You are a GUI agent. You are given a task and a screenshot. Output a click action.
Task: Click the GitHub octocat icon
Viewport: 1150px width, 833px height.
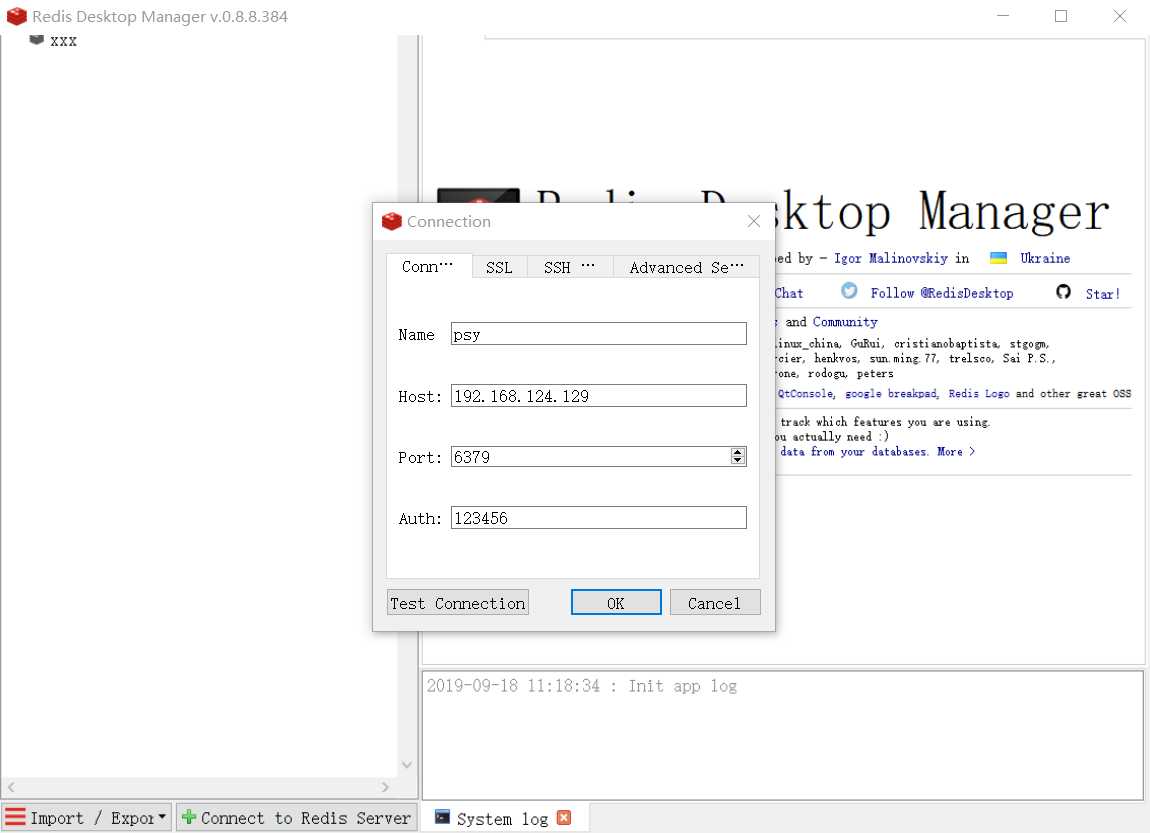[1063, 292]
